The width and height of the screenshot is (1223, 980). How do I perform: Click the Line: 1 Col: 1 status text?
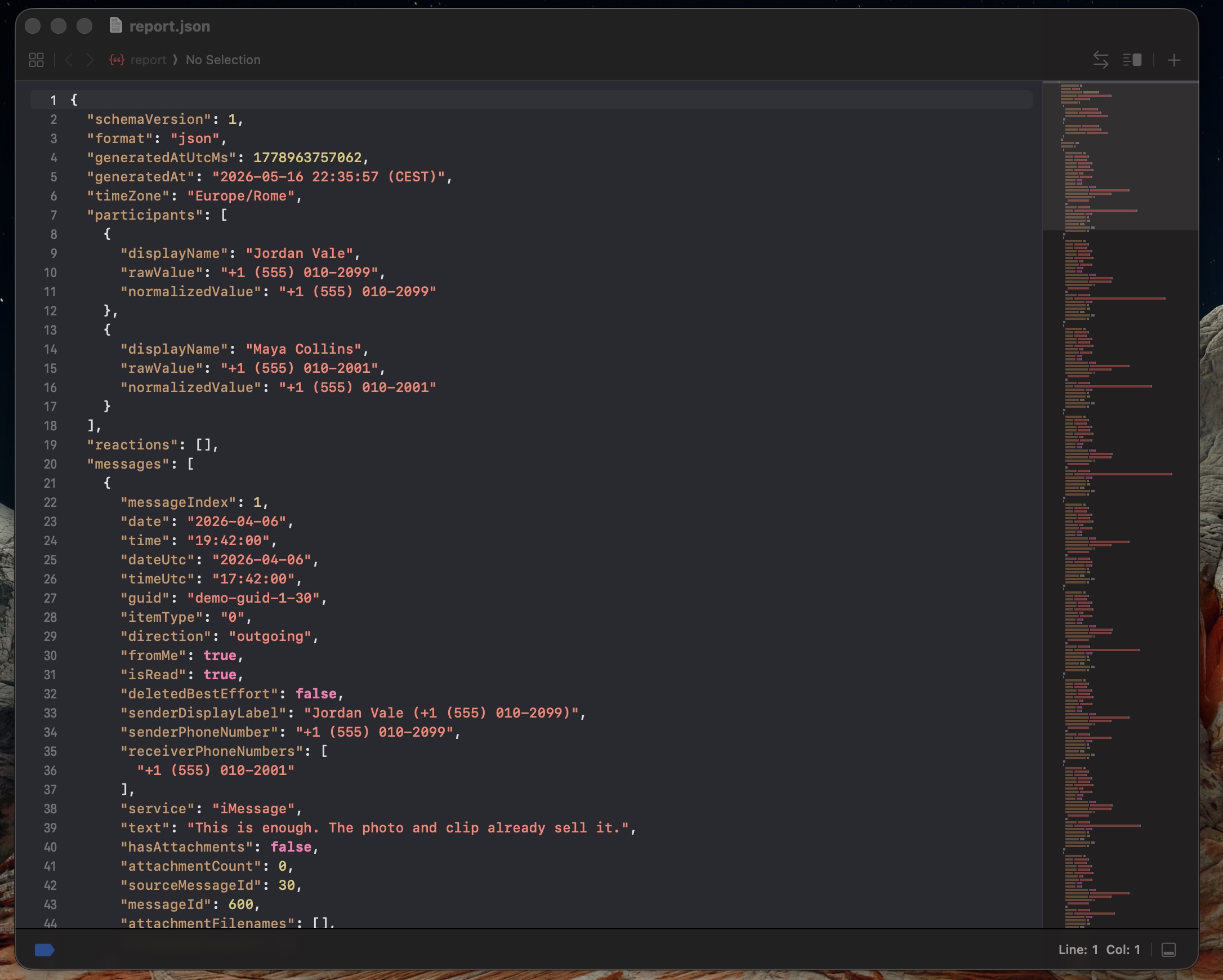coord(1099,950)
